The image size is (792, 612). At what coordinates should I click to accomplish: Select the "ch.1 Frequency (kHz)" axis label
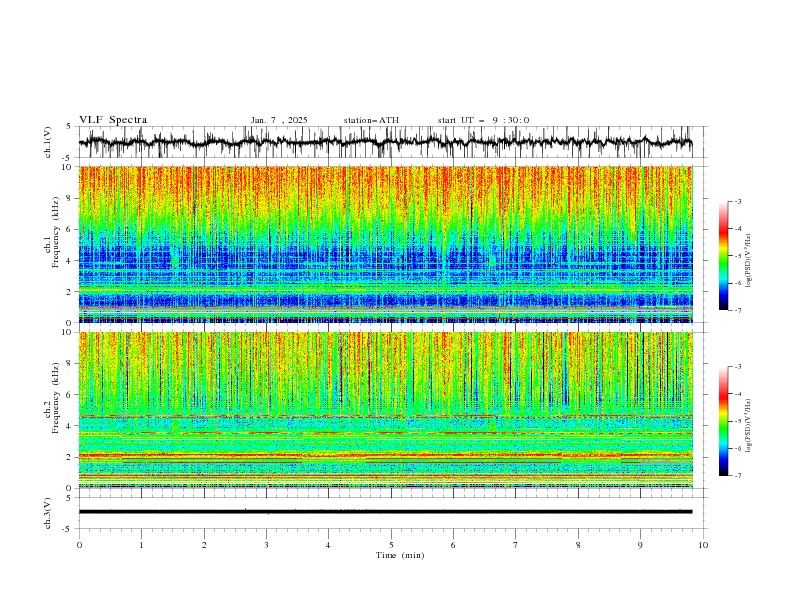[x=52, y=233]
